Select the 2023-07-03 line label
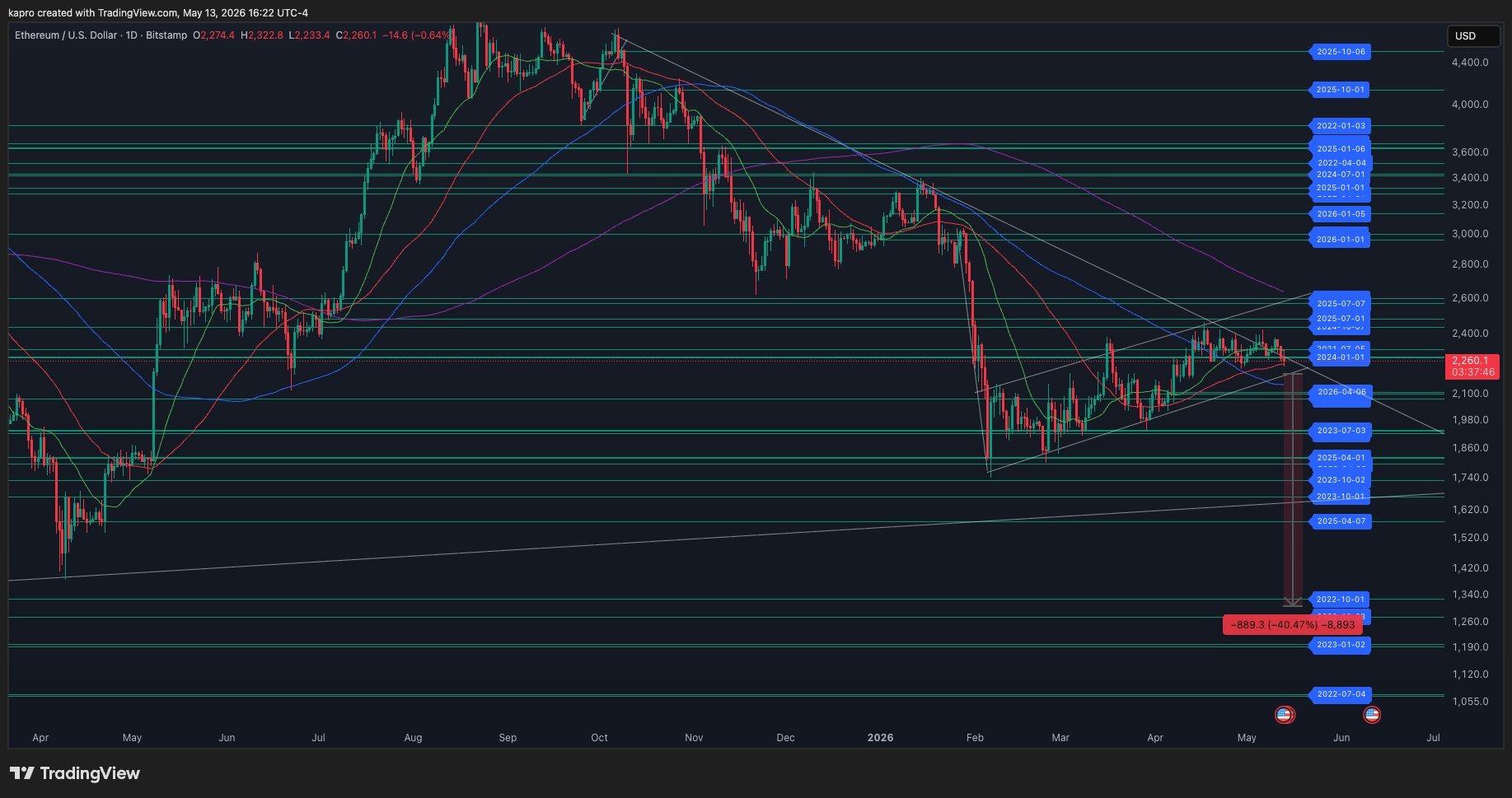1512x798 pixels. 1340,431
